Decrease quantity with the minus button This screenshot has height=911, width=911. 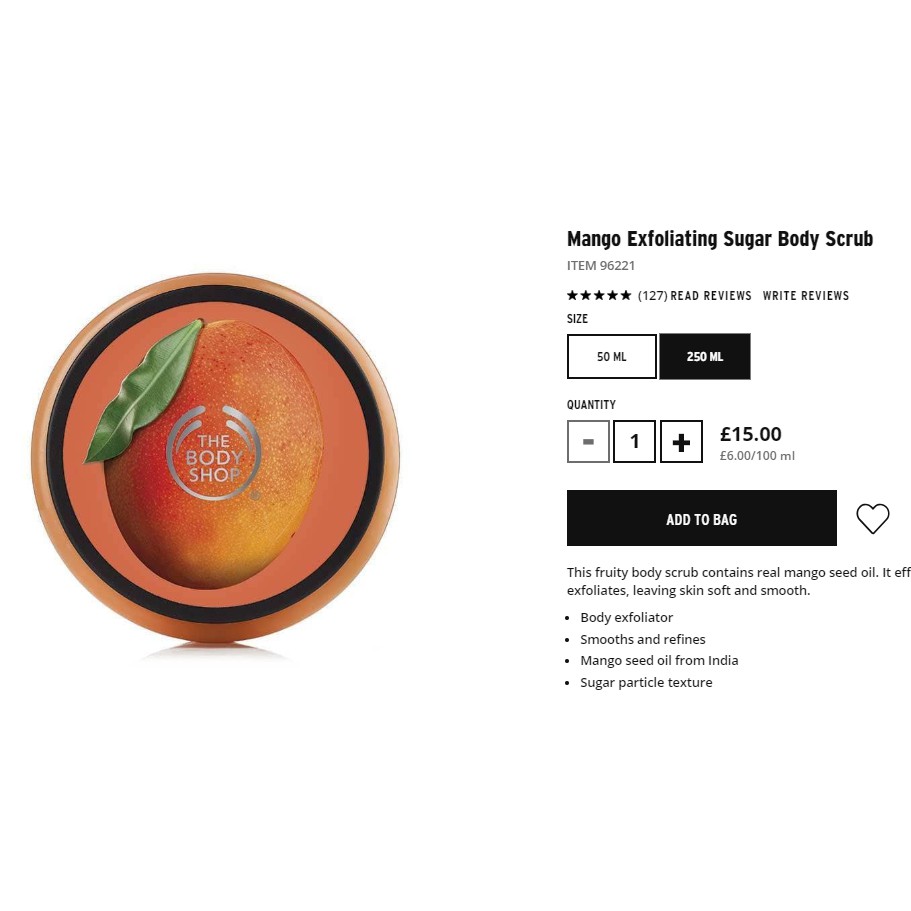point(588,442)
